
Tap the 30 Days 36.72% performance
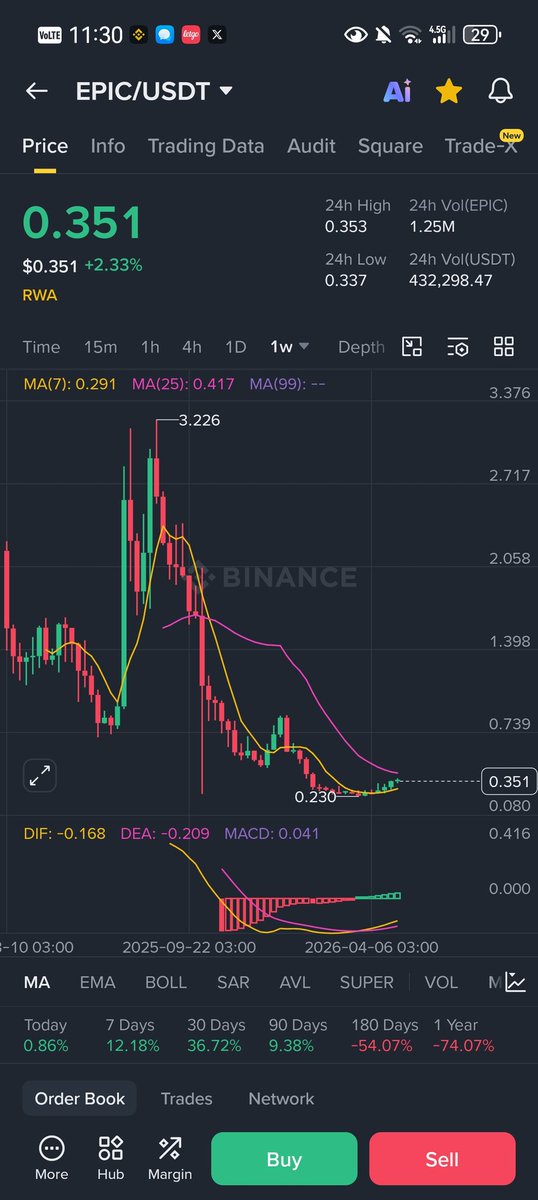tap(216, 1035)
